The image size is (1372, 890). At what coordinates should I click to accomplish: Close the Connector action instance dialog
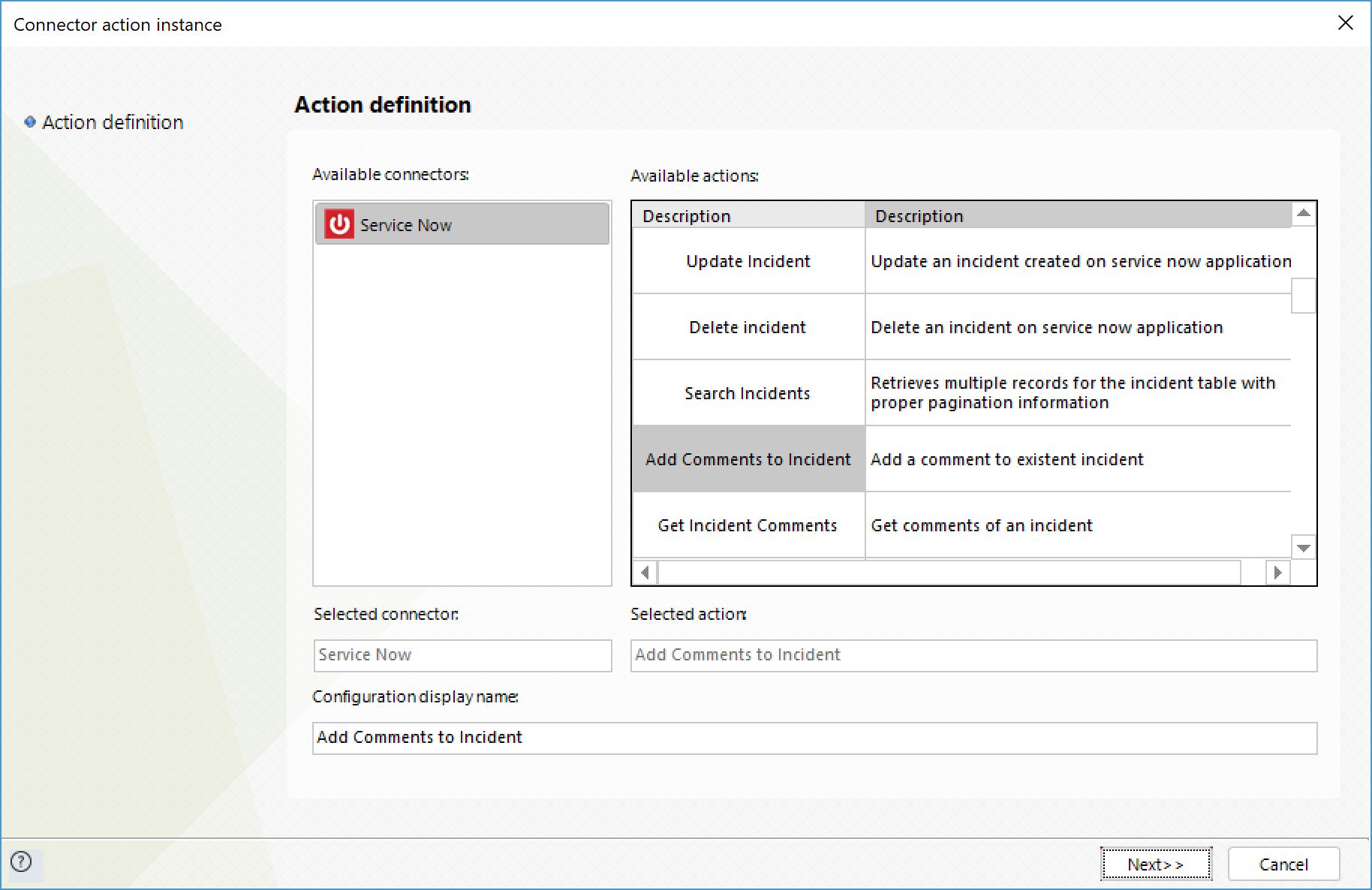(1345, 23)
